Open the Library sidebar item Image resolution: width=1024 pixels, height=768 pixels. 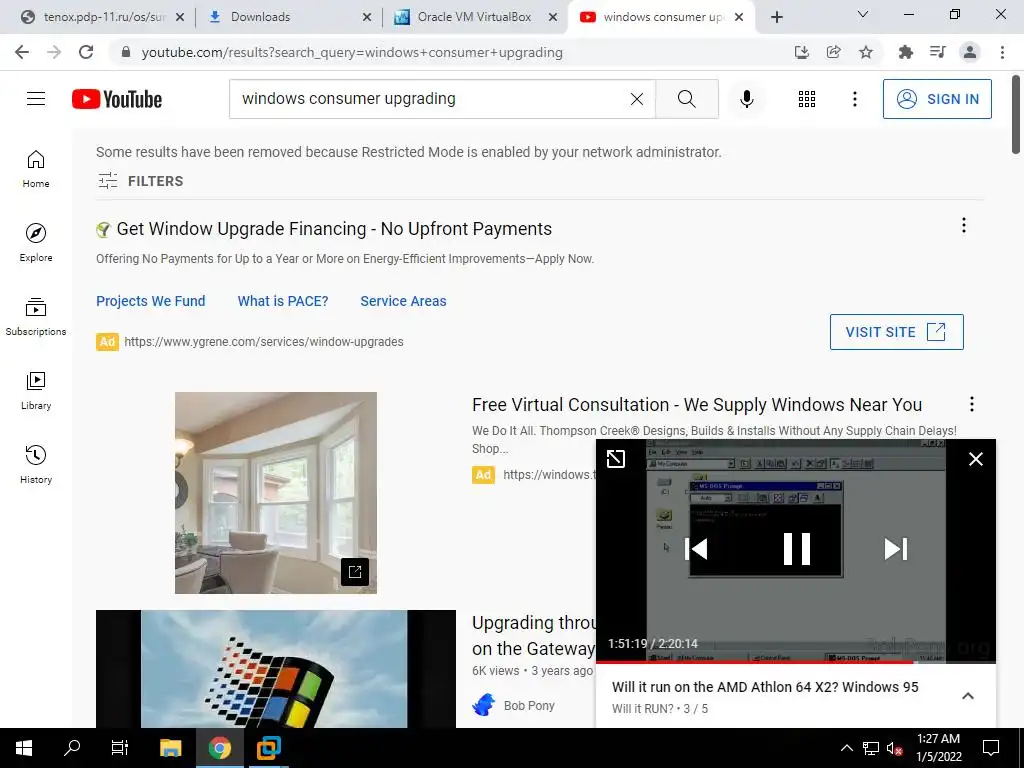coord(36,391)
